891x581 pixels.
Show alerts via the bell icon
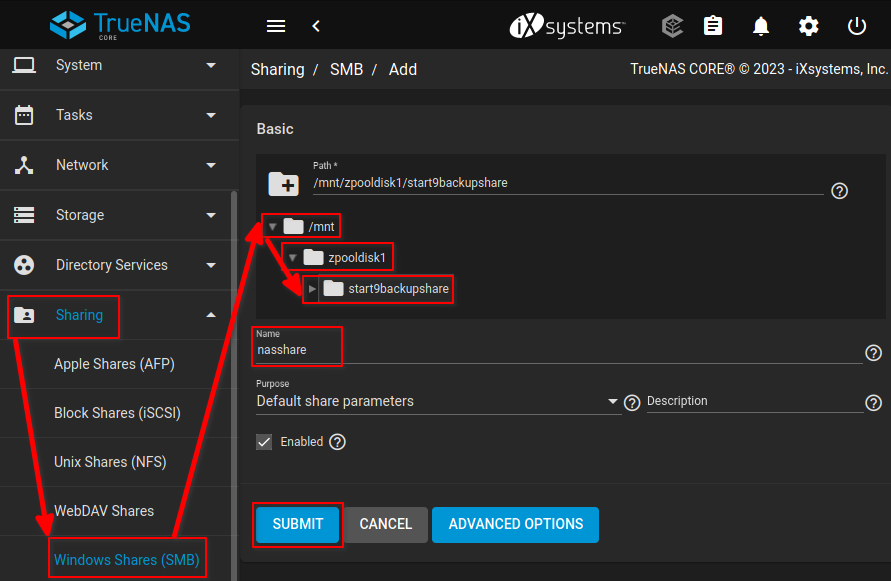click(761, 26)
